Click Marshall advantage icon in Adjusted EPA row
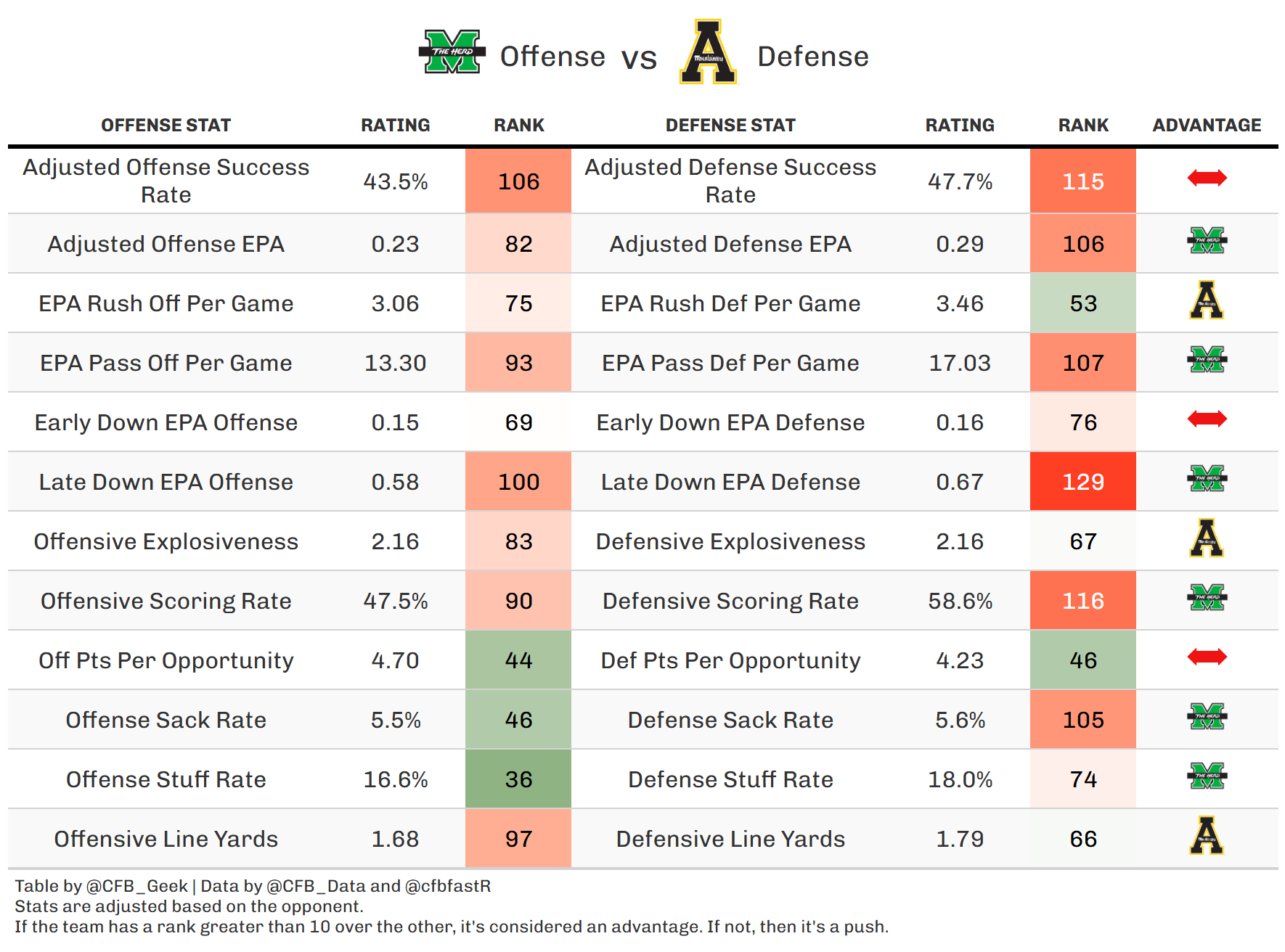This screenshot has width=1285, height=952. point(1207,241)
